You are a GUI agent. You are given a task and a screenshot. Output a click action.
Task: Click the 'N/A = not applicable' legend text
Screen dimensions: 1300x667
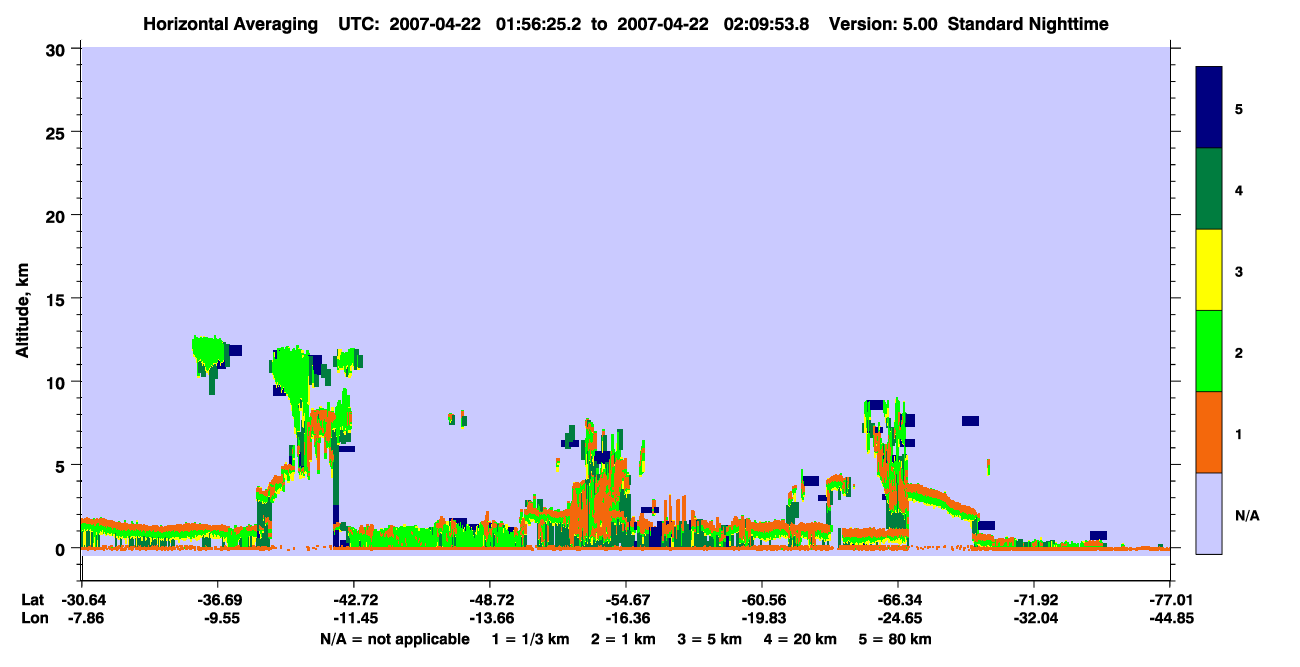pyautogui.click(x=394, y=639)
